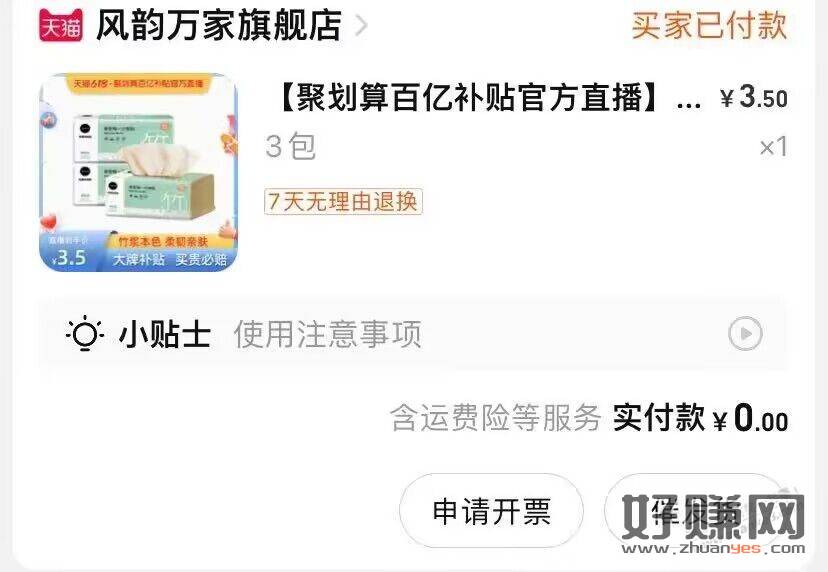Viewport: 828px width, 572px height.
Task: Open the tissue product thumbnail image
Action: click(x=138, y=172)
